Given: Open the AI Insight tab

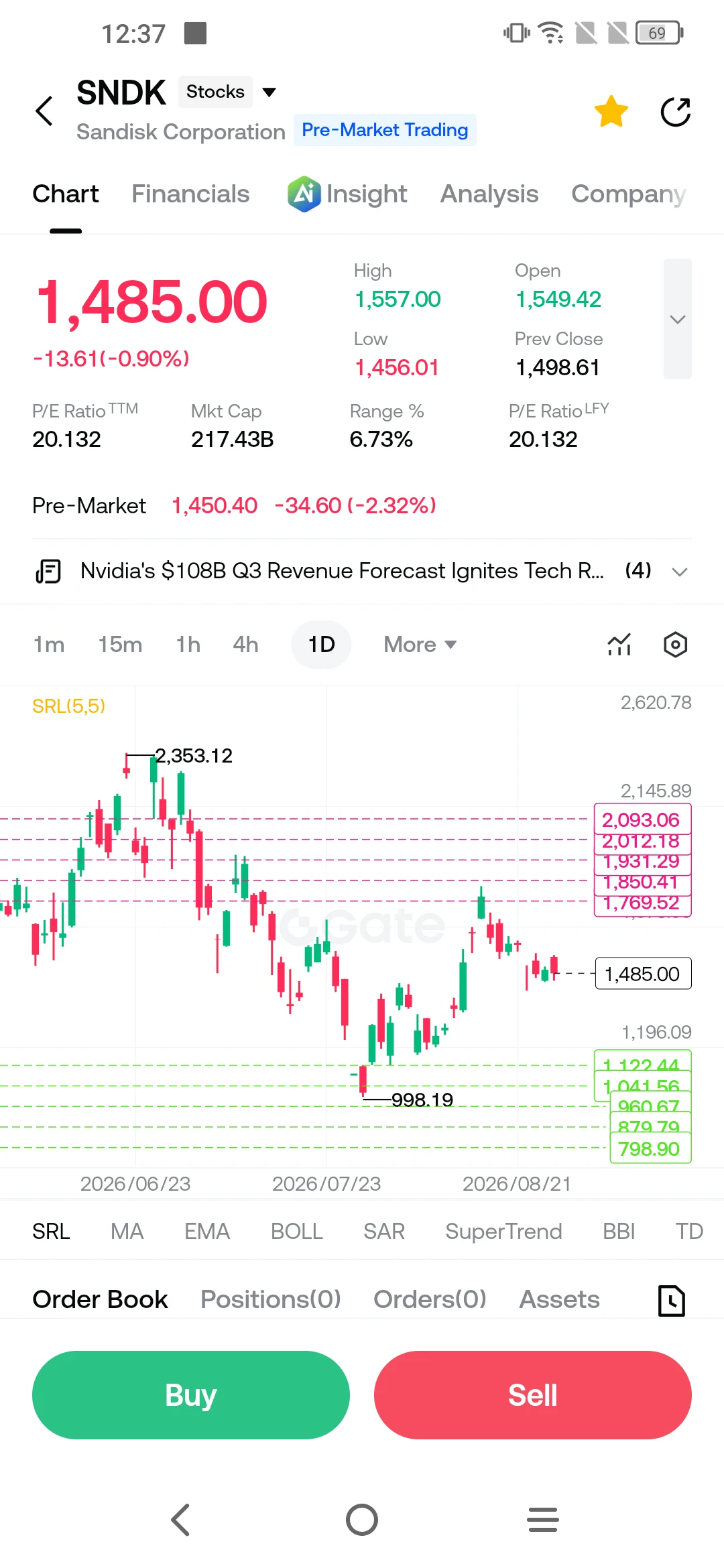Looking at the screenshot, I should [x=347, y=194].
